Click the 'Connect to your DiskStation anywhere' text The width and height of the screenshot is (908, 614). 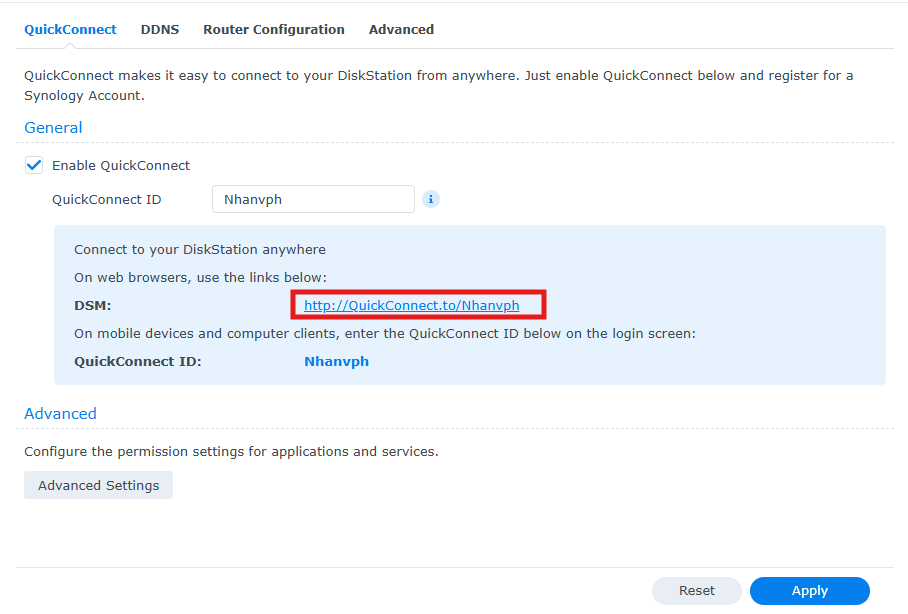click(200, 250)
